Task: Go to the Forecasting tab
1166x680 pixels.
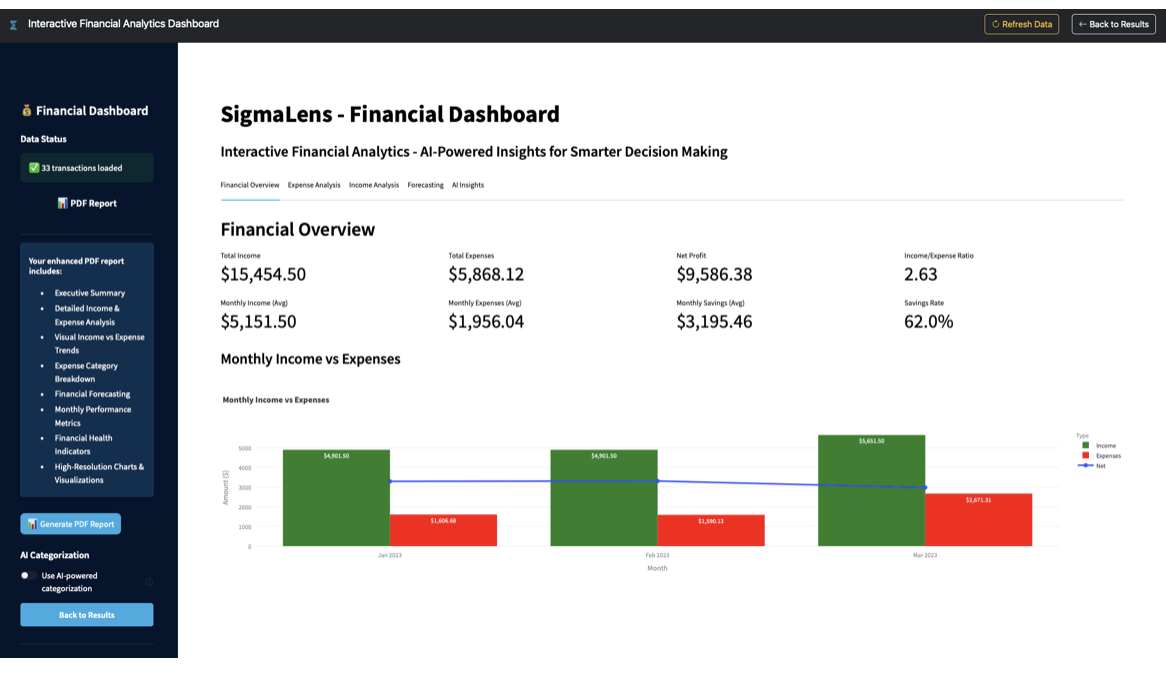Action: (425, 185)
